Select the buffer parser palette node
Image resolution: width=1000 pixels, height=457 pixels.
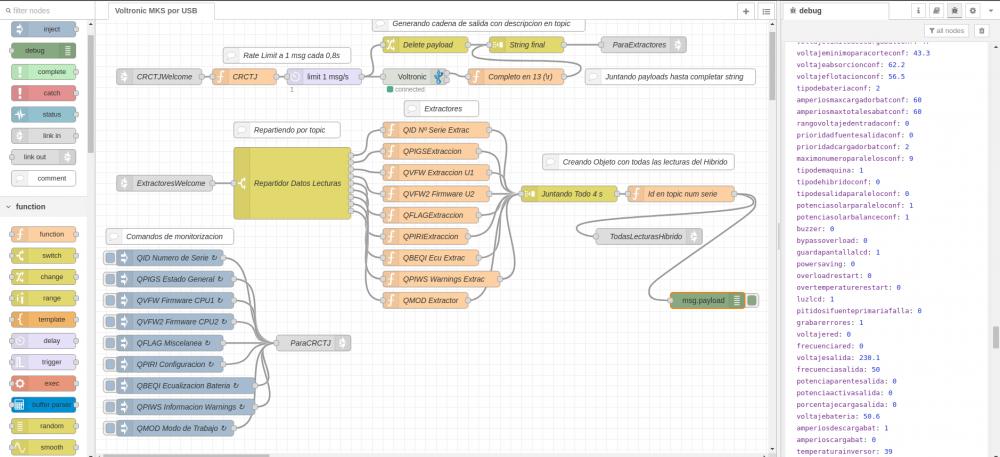tap(44, 405)
